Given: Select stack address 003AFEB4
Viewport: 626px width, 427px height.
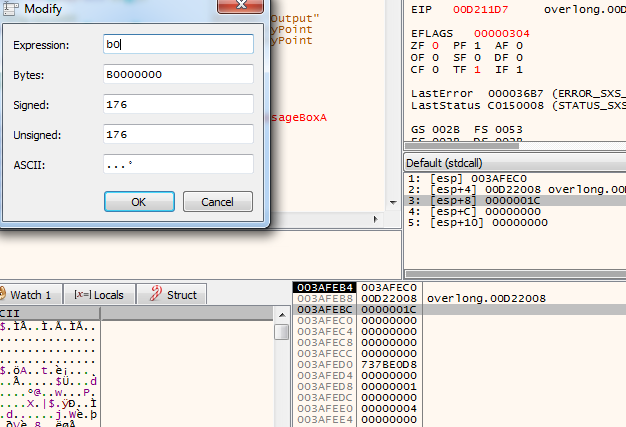Looking at the screenshot, I should coord(325,287).
